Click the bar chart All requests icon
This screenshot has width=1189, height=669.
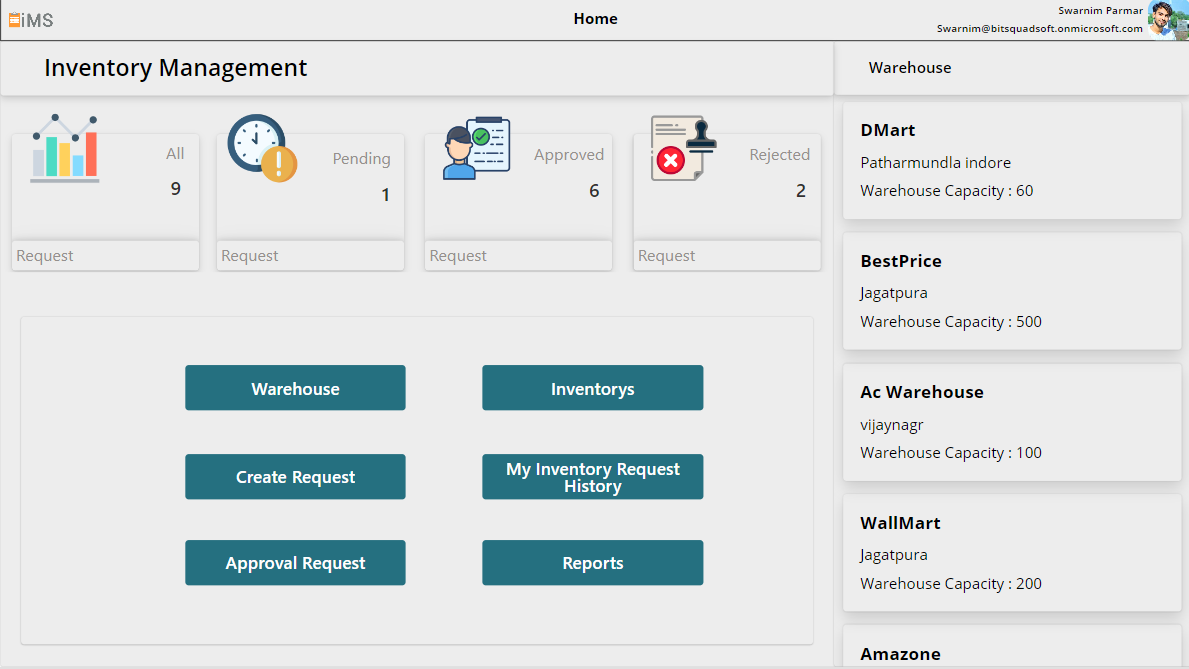[x=65, y=148]
